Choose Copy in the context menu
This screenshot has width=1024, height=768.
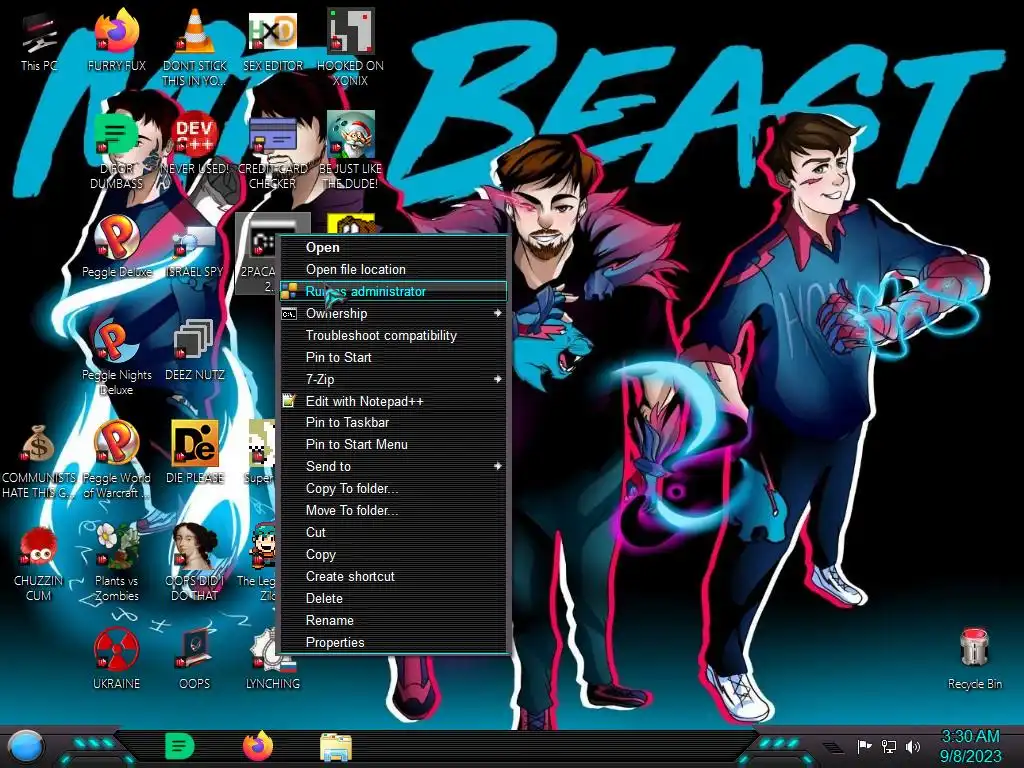[394, 554]
